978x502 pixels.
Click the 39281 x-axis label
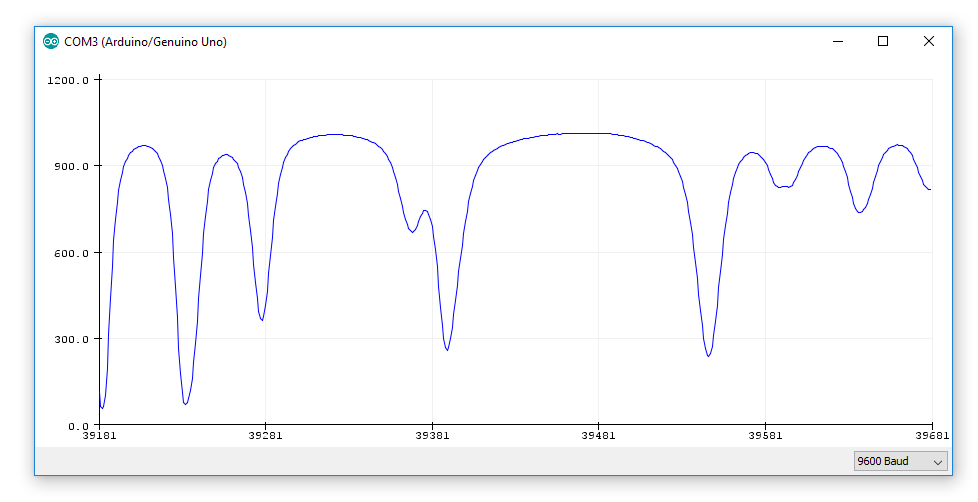[265, 435]
